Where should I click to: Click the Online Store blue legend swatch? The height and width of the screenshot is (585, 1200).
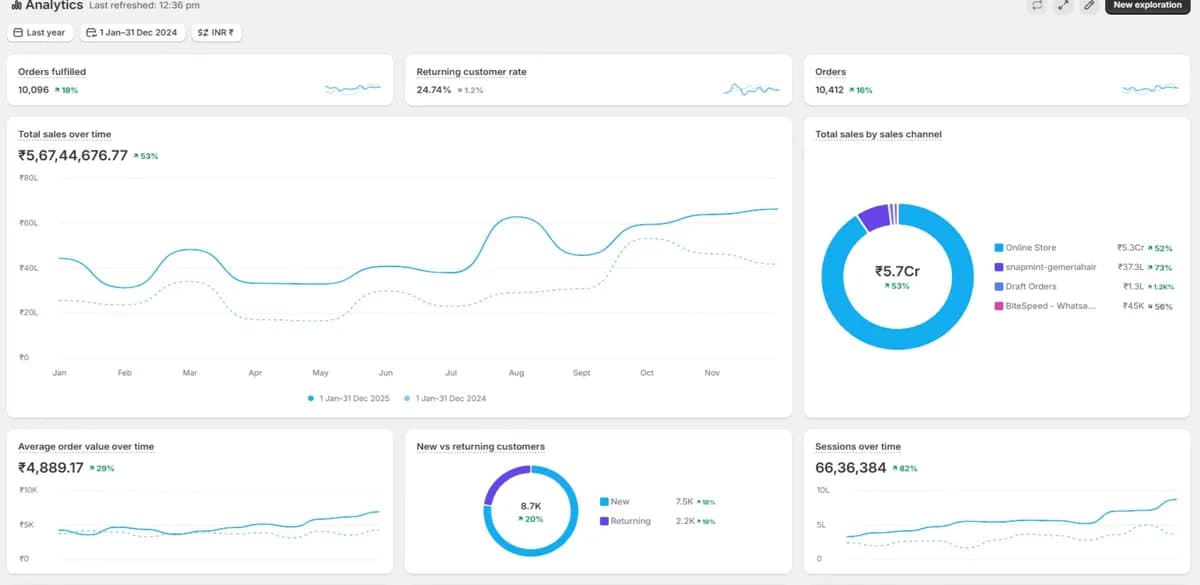pos(998,248)
